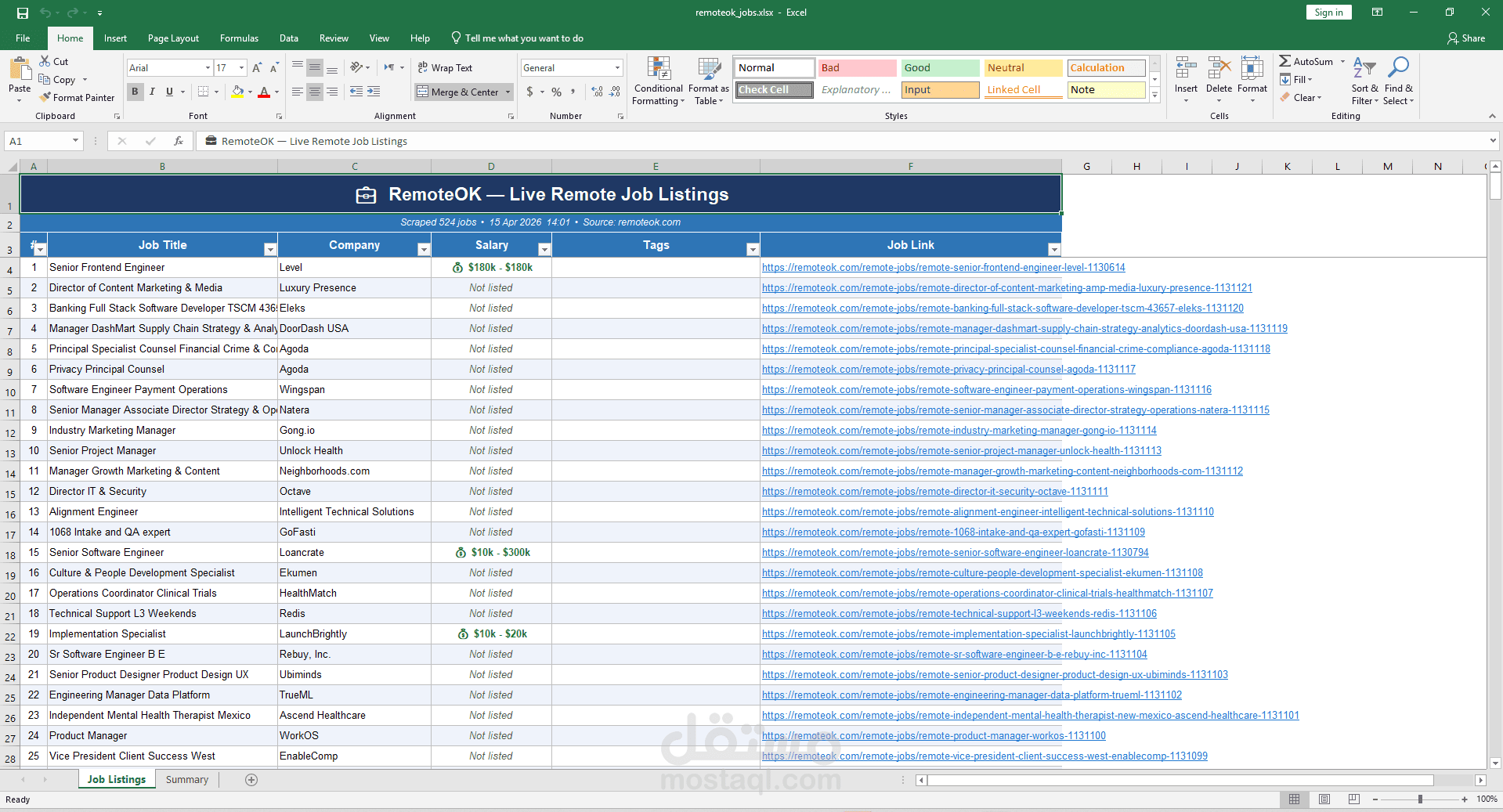Toggle Align Left

tap(297, 92)
